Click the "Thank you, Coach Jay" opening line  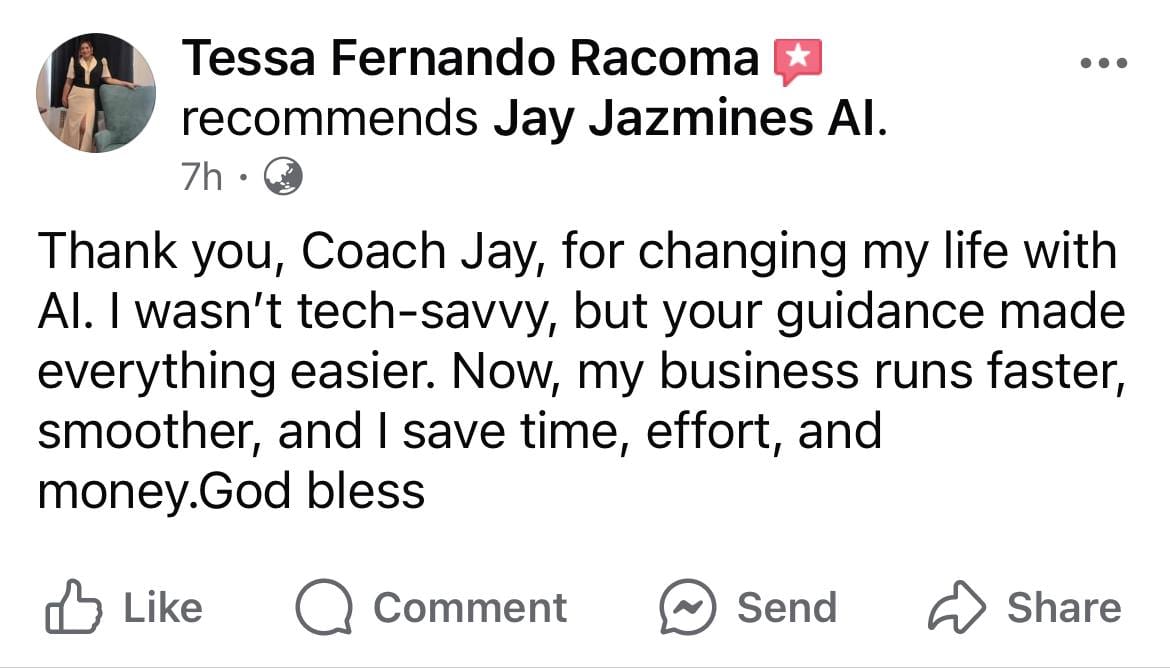pyautogui.click(x=577, y=251)
